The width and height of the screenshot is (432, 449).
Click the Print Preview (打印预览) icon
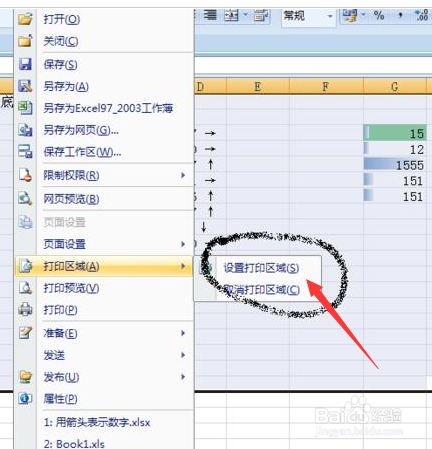25,288
